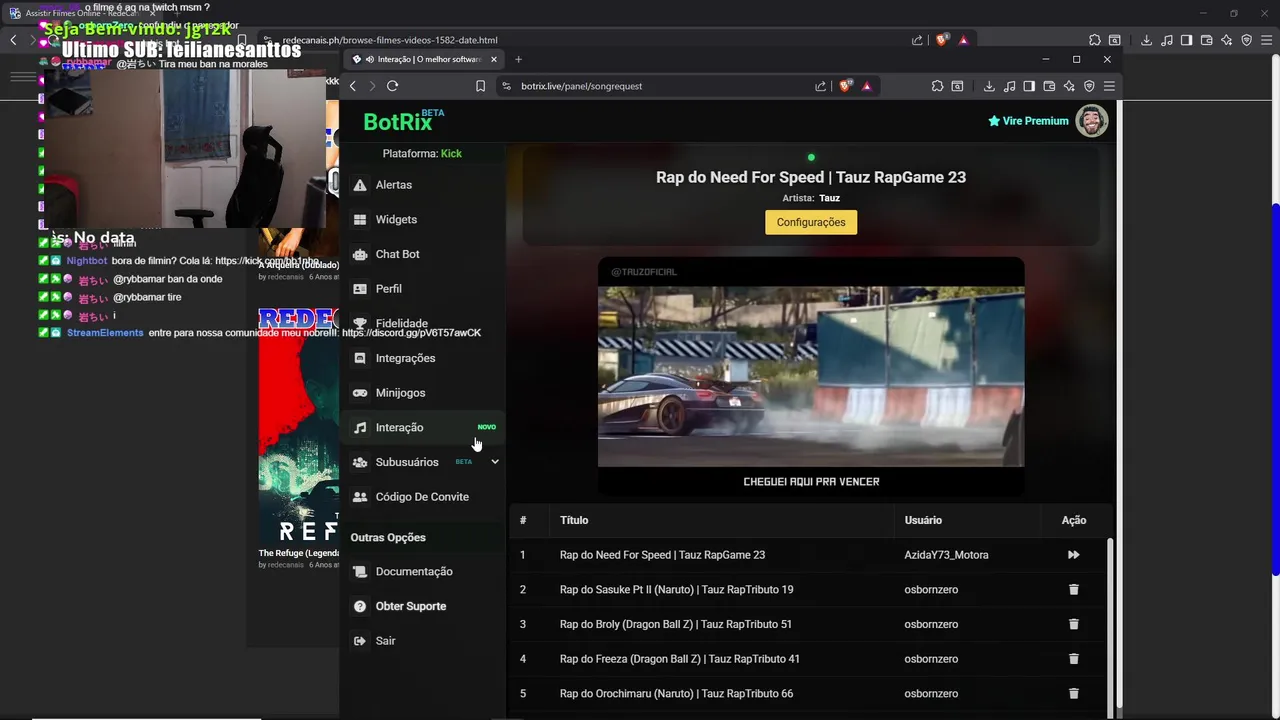Bookmark the botrix.live songrequest page
1280x720 pixels.
click(480, 86)
